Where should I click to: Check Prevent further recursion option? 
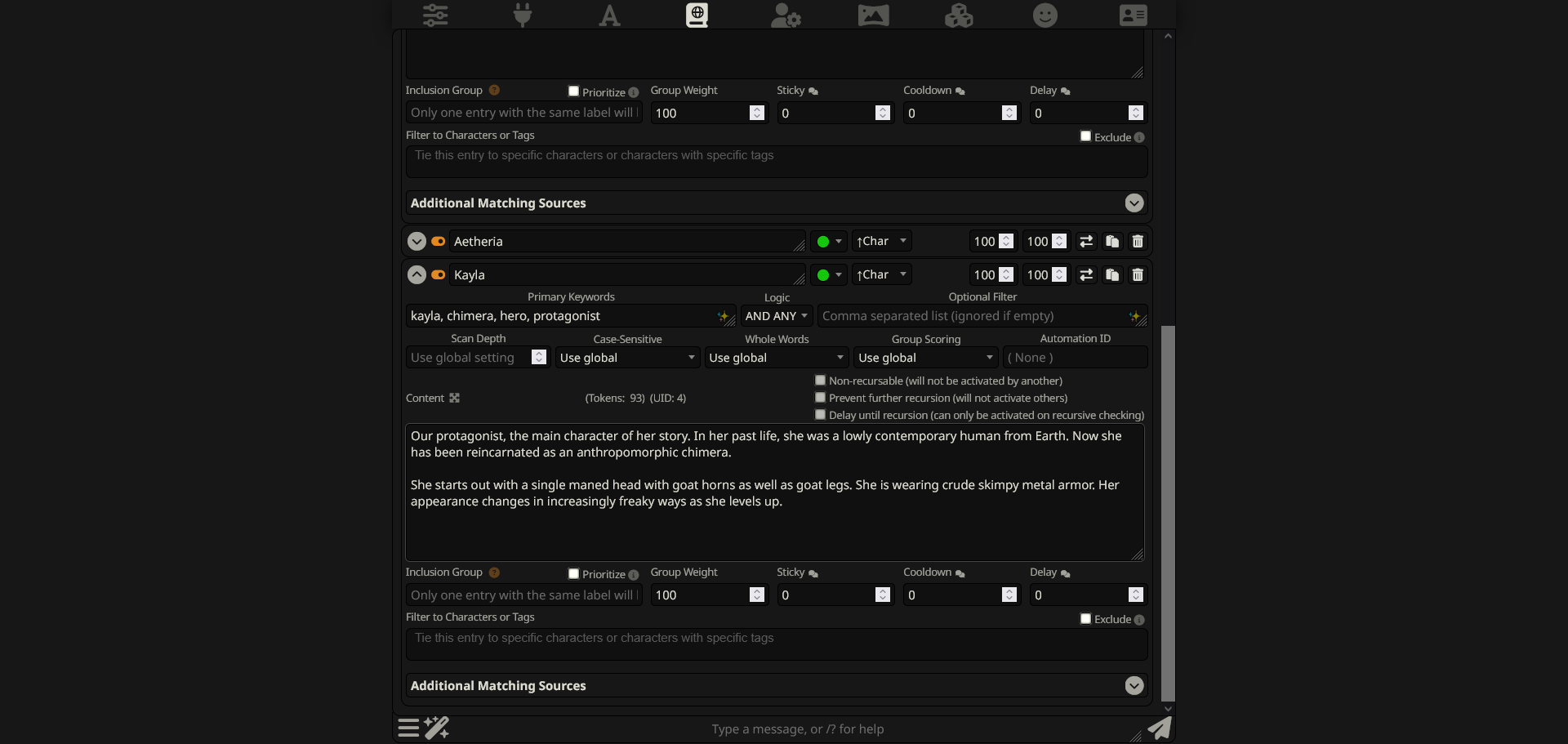(x=820, y=397)
